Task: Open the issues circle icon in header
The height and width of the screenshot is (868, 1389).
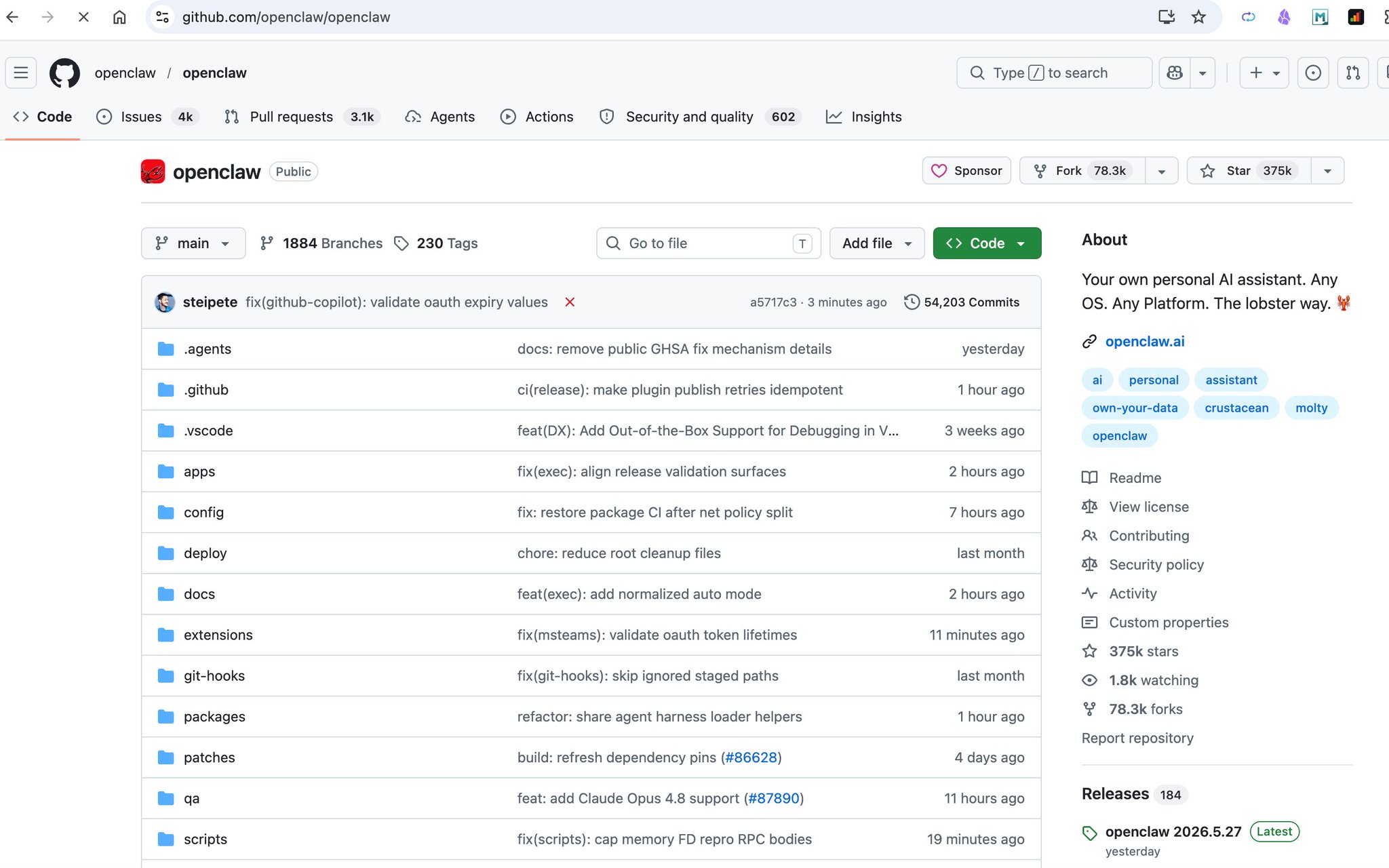Action: (x=1313, y=73)
